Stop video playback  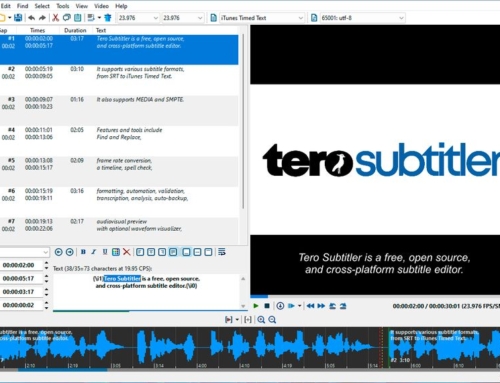point(267,306)
